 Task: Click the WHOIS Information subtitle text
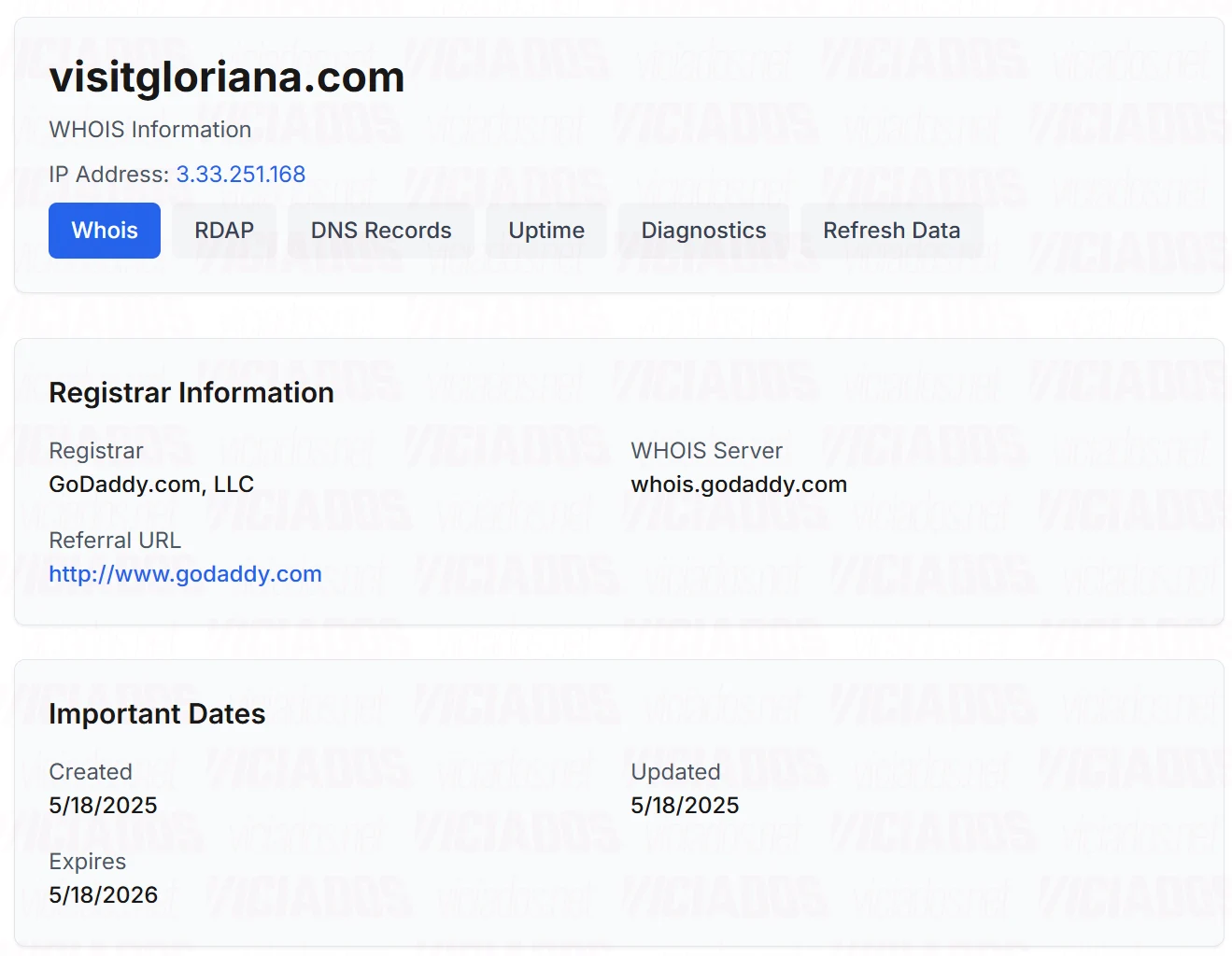coord(150,130)
